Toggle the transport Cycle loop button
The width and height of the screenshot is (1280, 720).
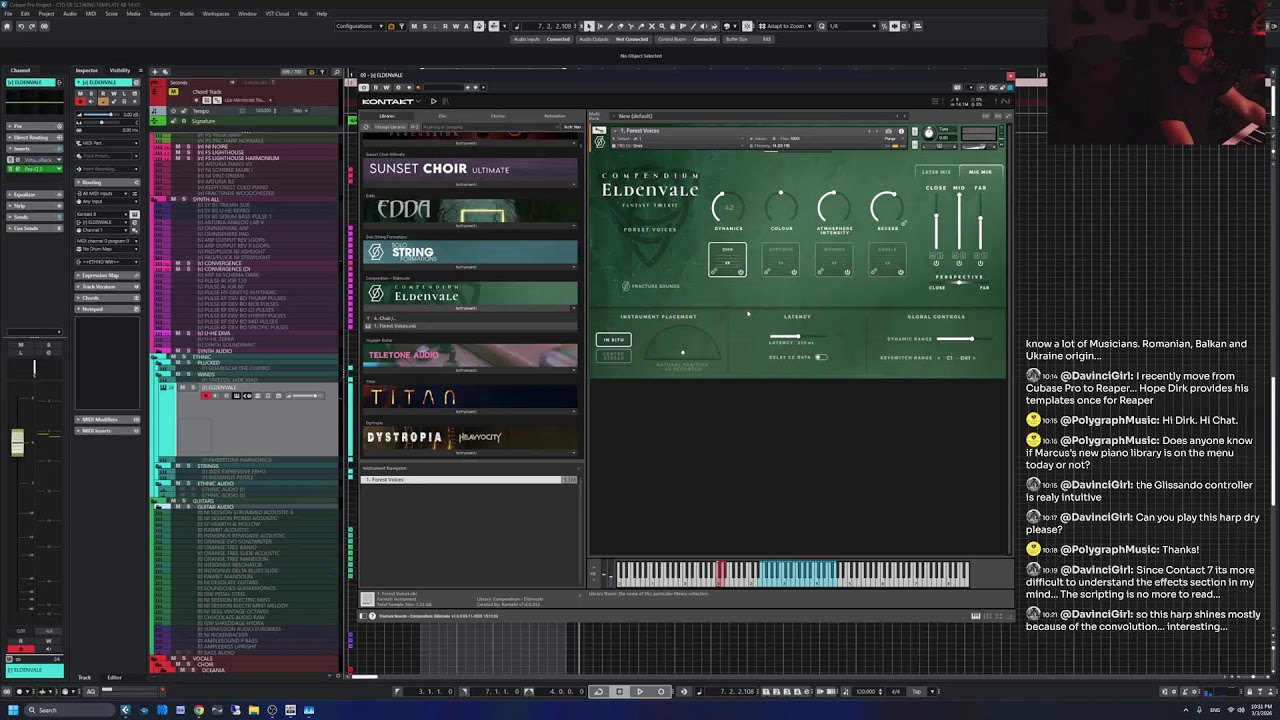pos(598,691)
